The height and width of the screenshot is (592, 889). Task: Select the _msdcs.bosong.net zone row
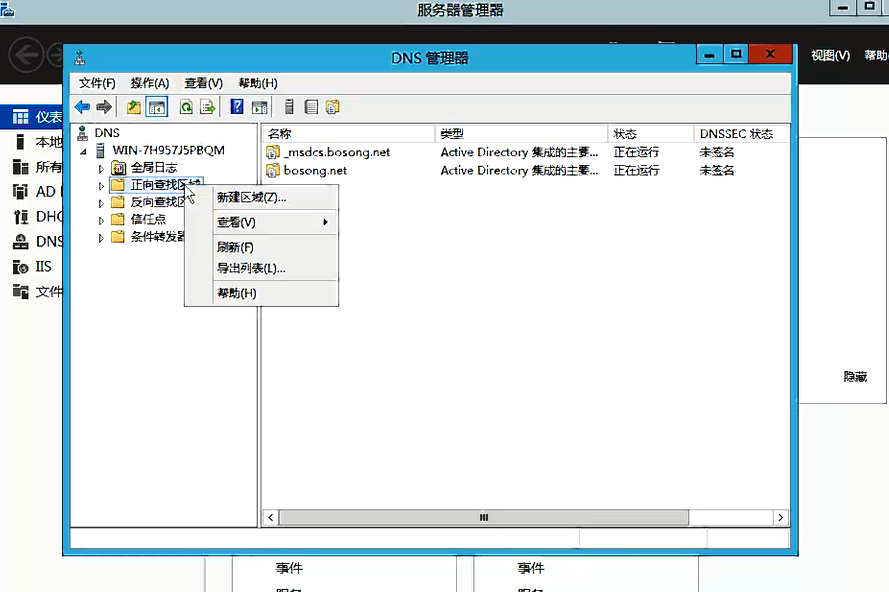[525, 152]
